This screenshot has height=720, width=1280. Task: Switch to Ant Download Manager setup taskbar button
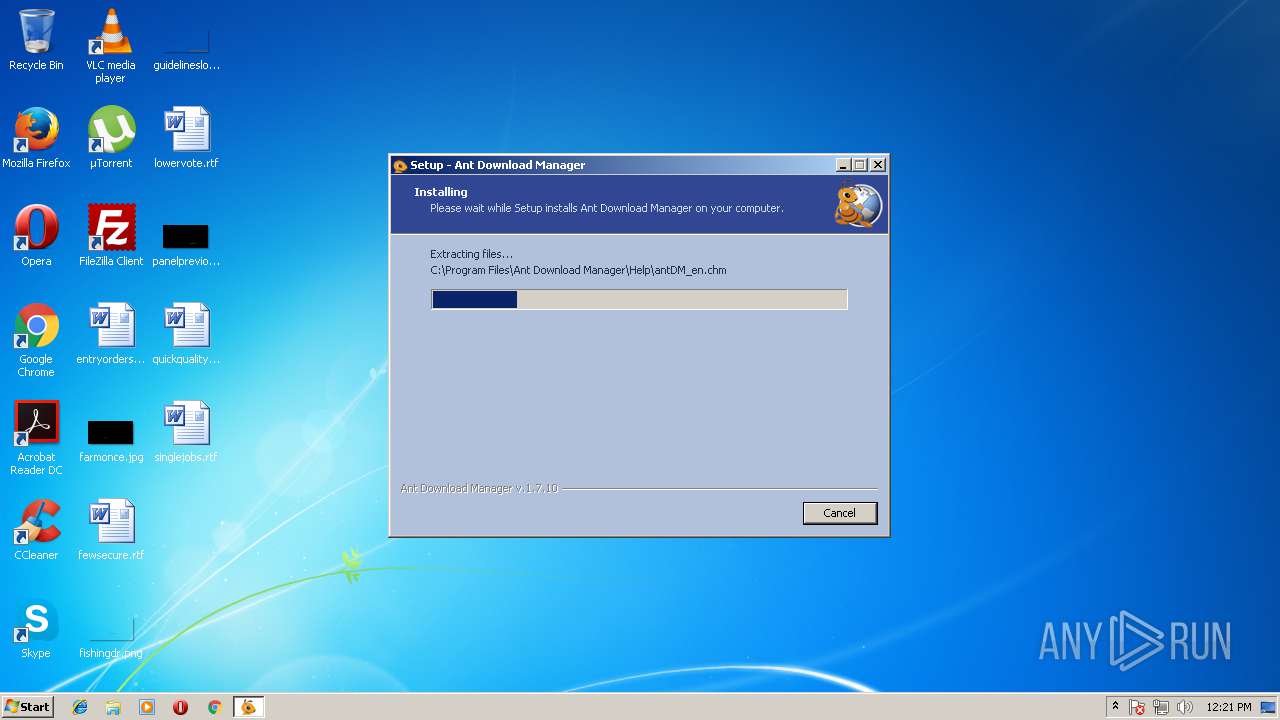tap(248, 707)
